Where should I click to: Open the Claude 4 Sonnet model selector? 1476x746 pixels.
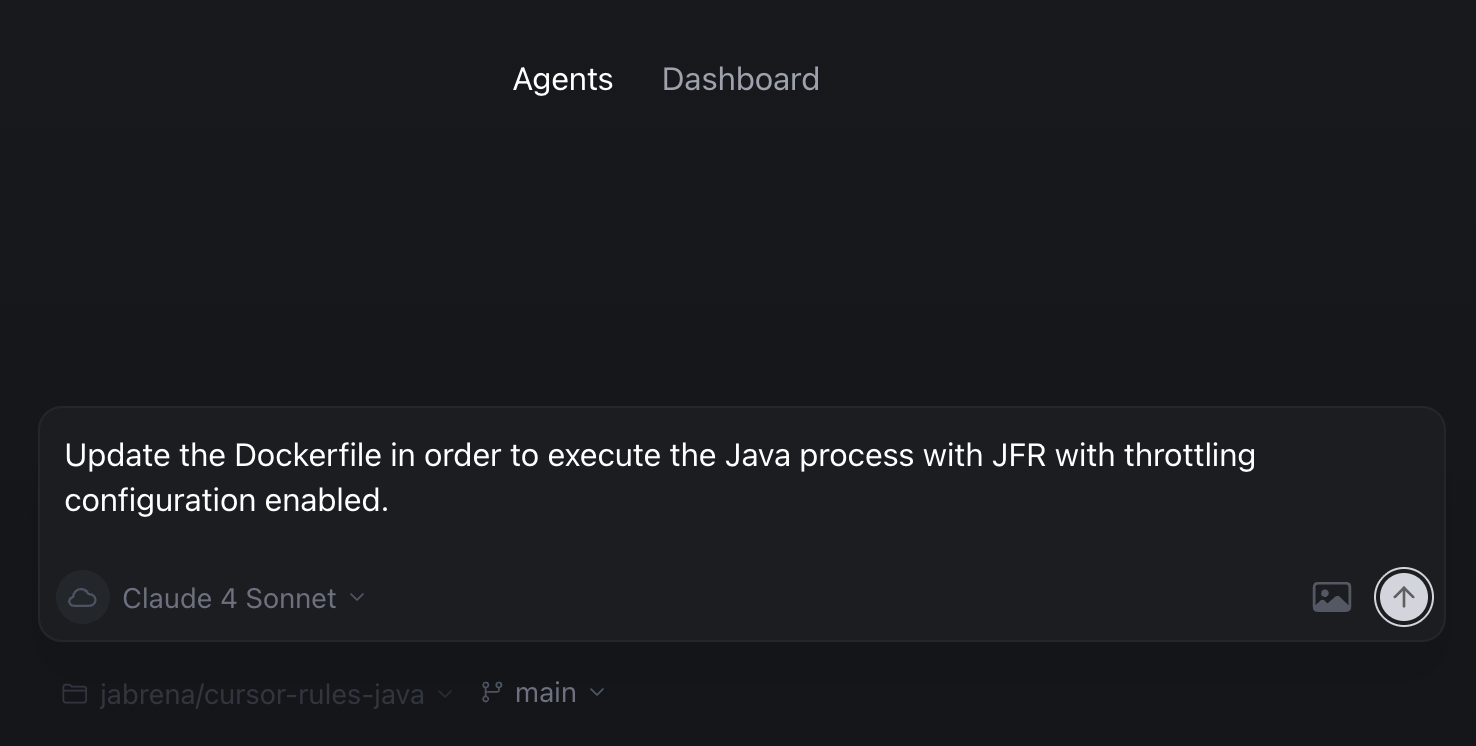point(229,598)
